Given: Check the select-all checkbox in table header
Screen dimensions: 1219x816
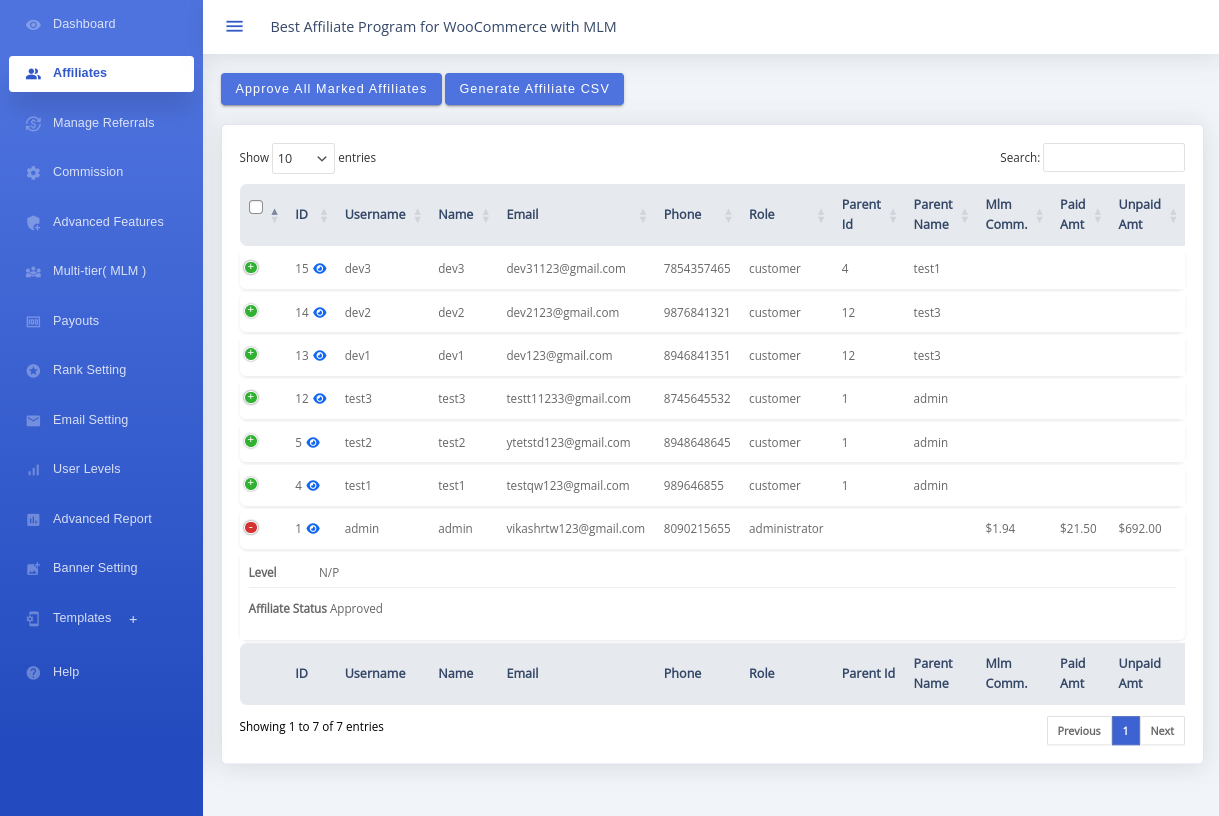Looking at the screenshot, I should click(256, 207).
